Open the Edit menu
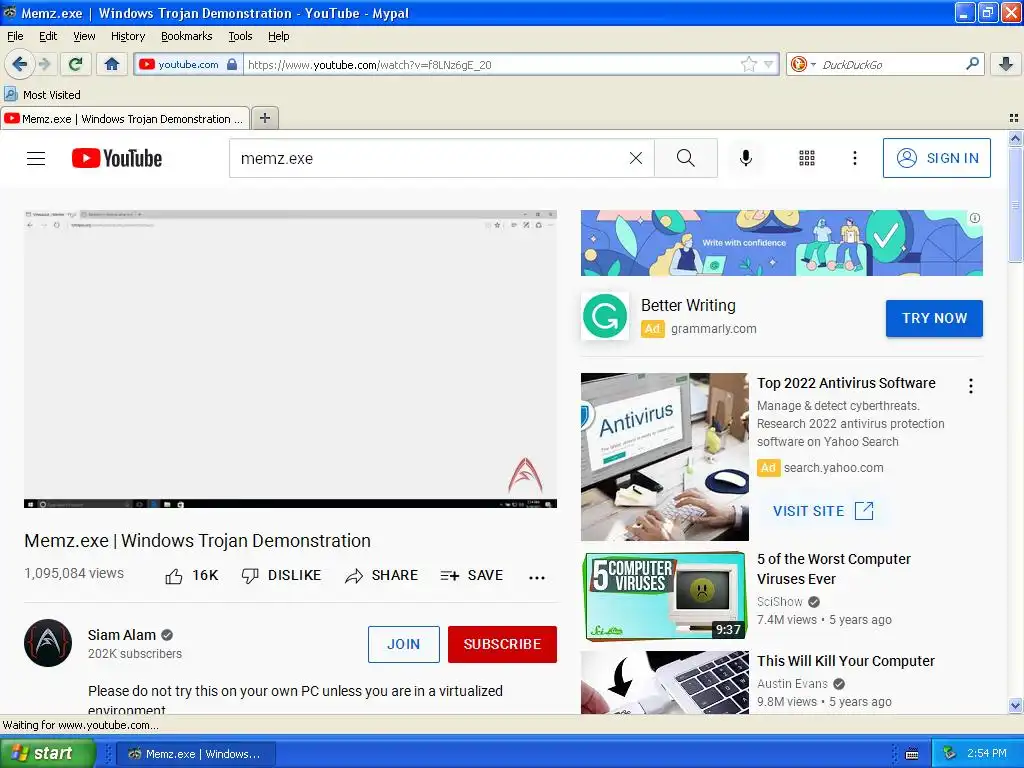The width and height of the screenshot is (1024, 768). 48,36
